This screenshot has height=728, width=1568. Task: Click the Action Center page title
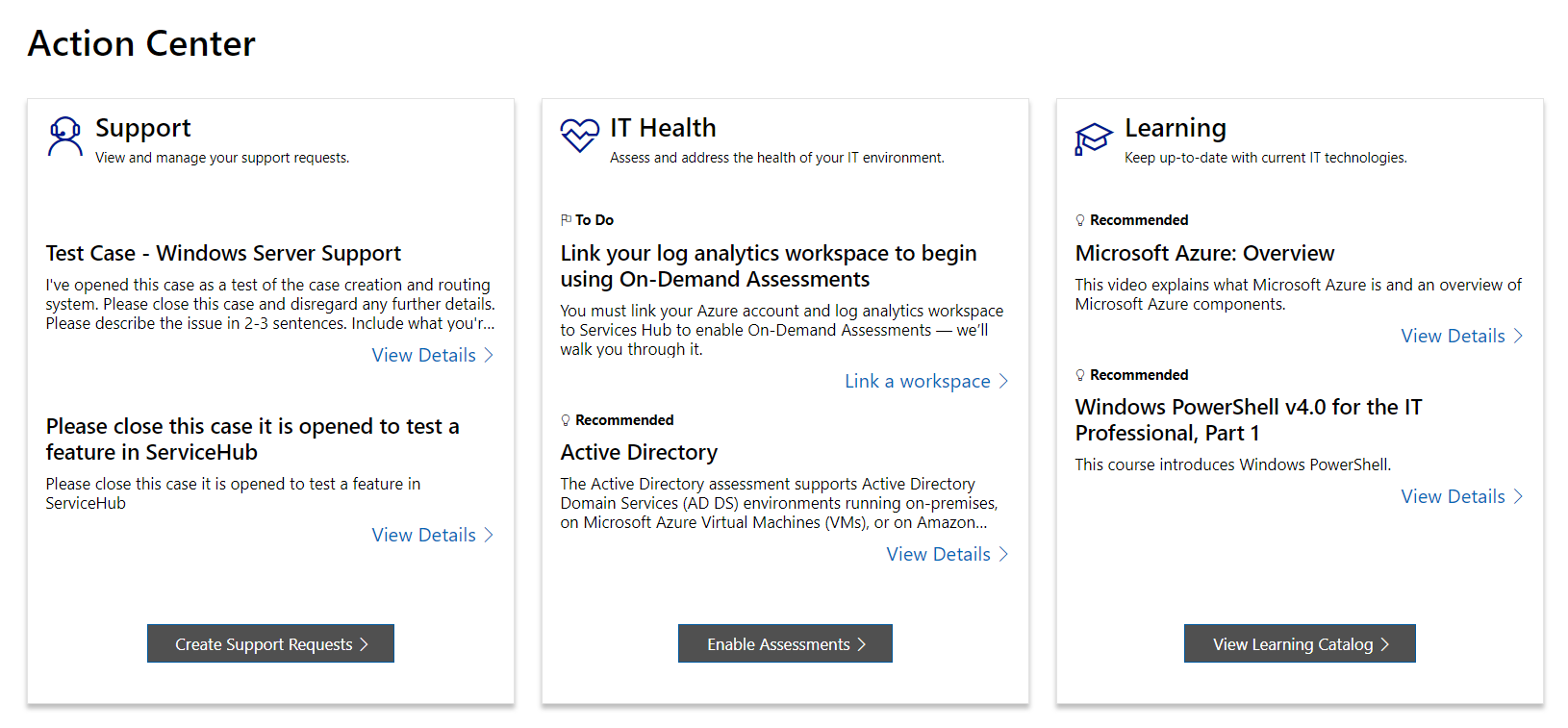point(141,43)
